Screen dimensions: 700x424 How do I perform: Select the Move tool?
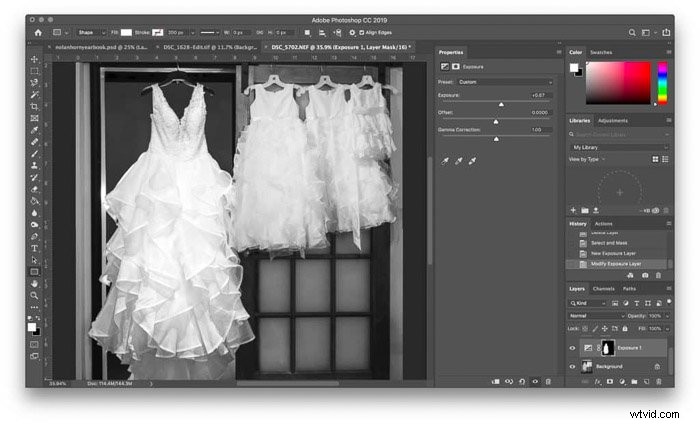pyautogui.click(x=34, y=59)
